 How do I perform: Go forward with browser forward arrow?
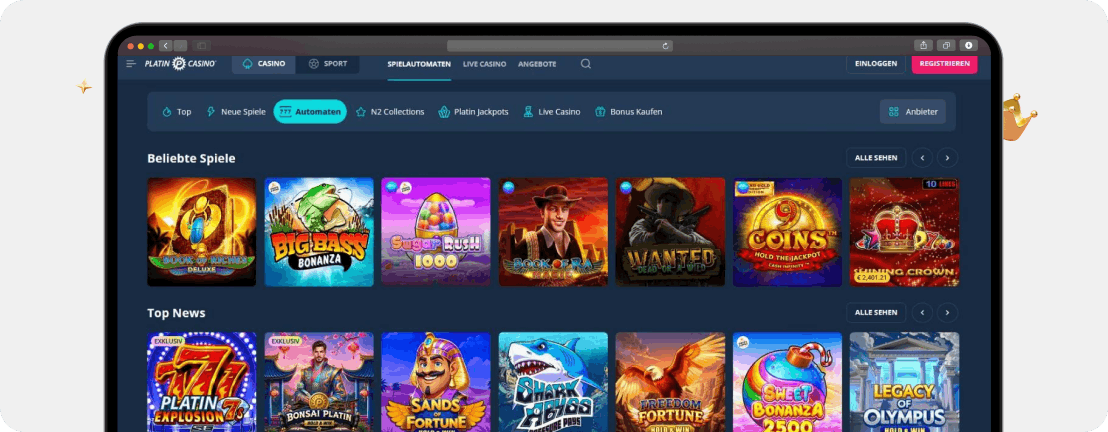(x=180, y=45)
